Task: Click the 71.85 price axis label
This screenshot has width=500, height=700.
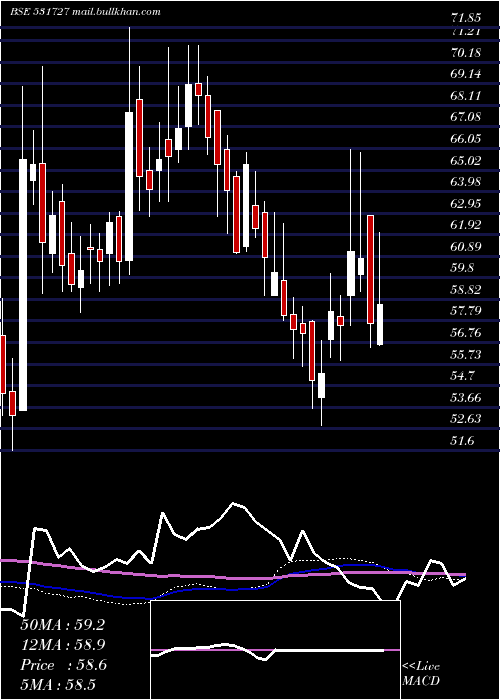Action: tap(466, 18)
